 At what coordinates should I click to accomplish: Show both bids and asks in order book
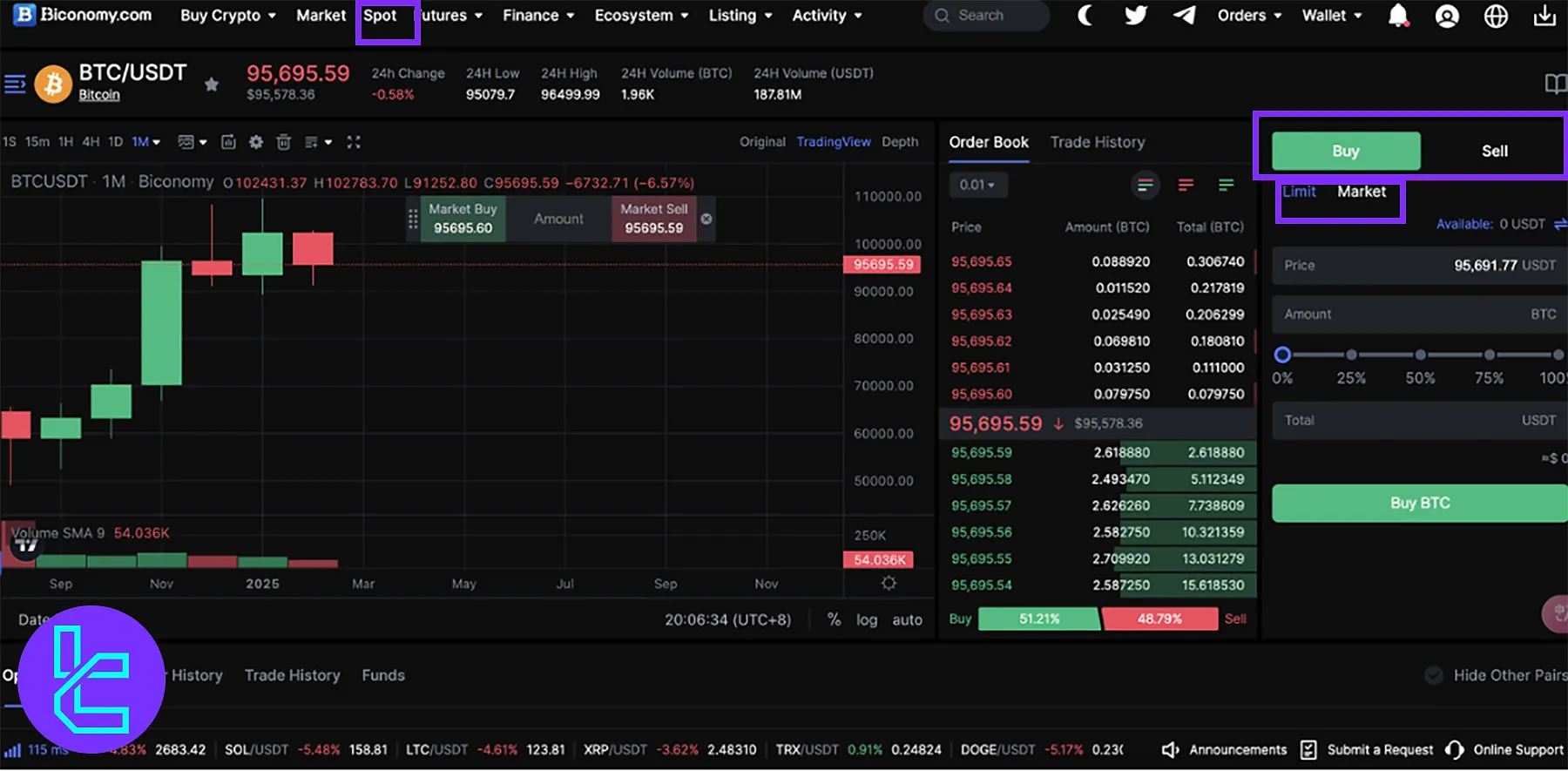point(1146,185)
